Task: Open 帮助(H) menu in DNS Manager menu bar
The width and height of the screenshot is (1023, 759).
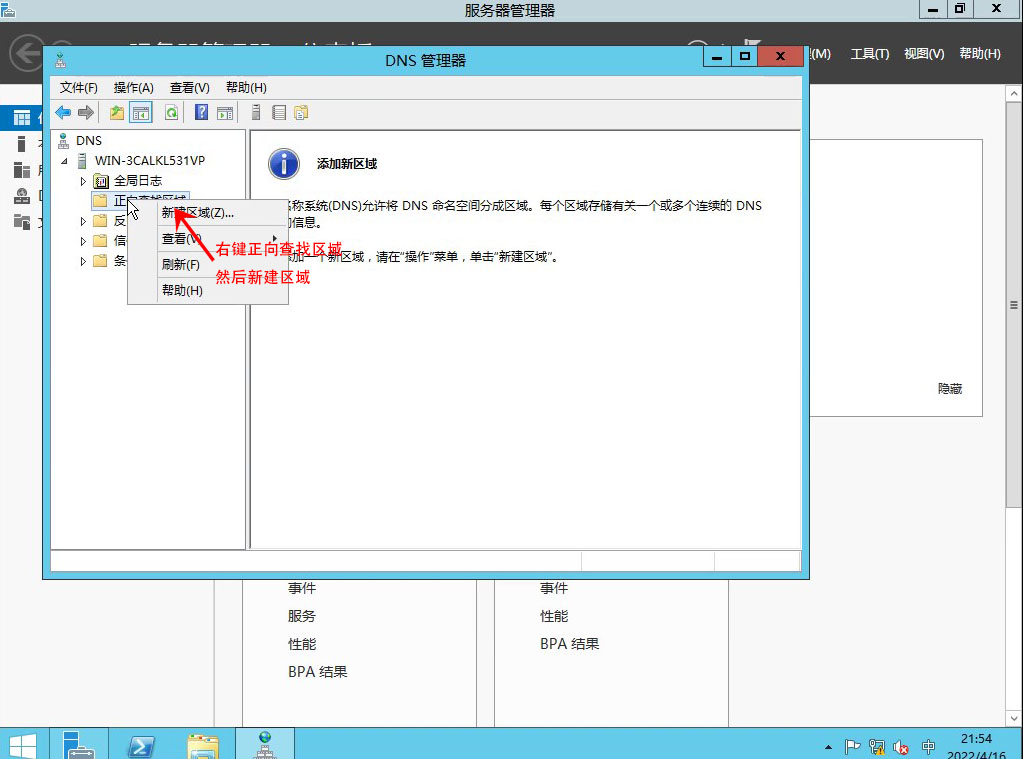Action: (x=246, y=87)
